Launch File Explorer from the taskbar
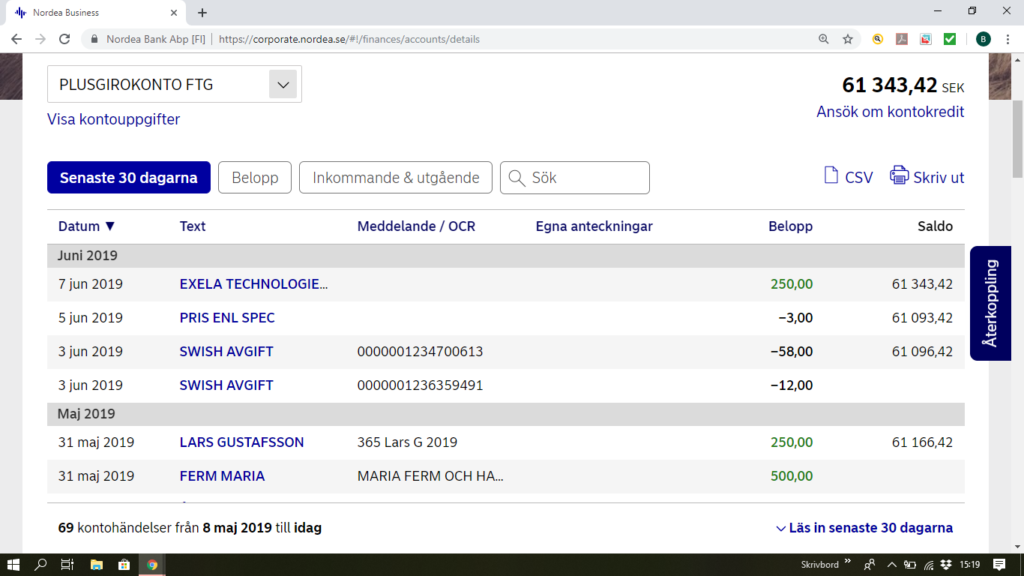This screenshot has width=1024, height=576. point(97,565)
